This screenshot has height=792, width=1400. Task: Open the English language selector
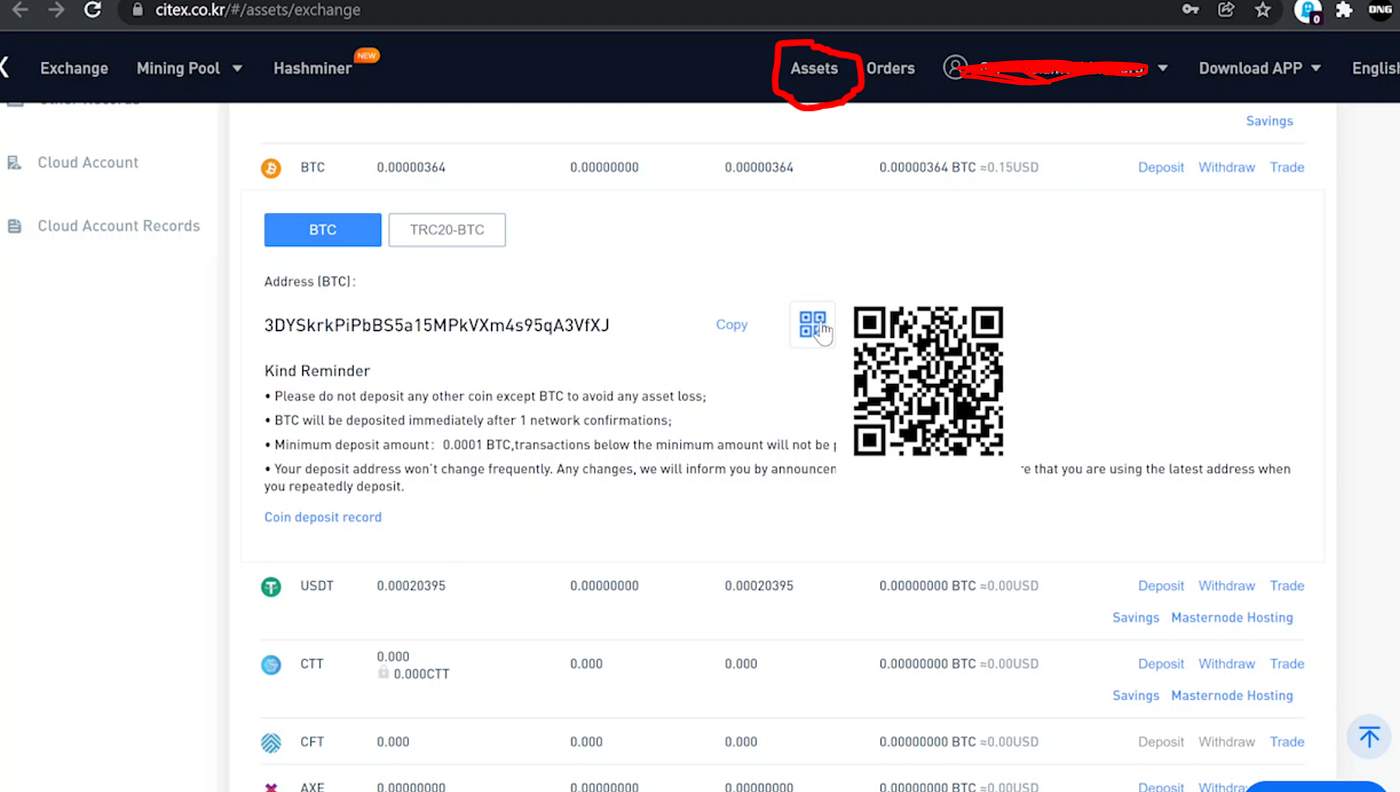1375,68
